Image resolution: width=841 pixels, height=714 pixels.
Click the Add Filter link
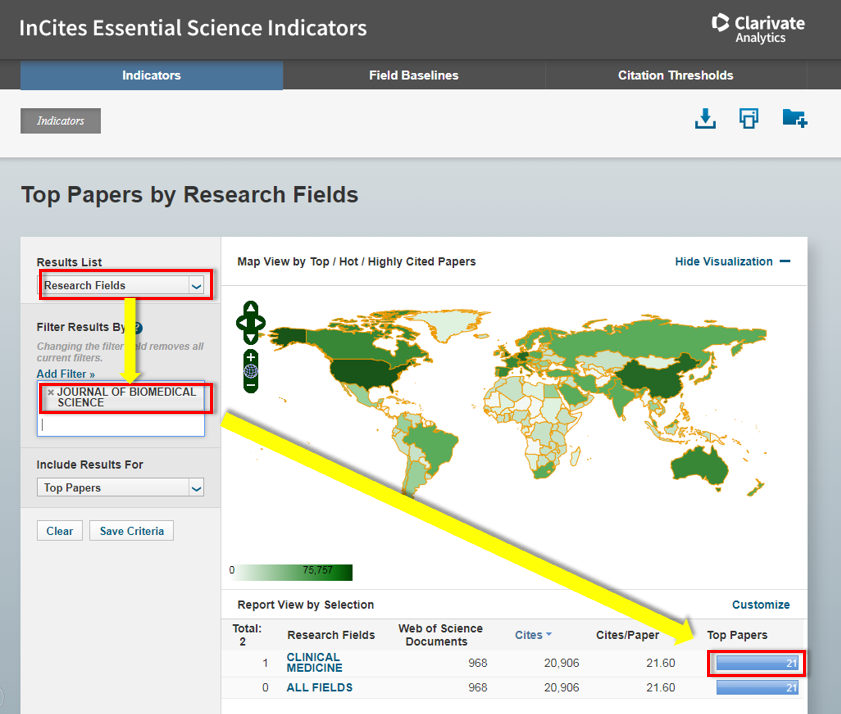point(65,374)
